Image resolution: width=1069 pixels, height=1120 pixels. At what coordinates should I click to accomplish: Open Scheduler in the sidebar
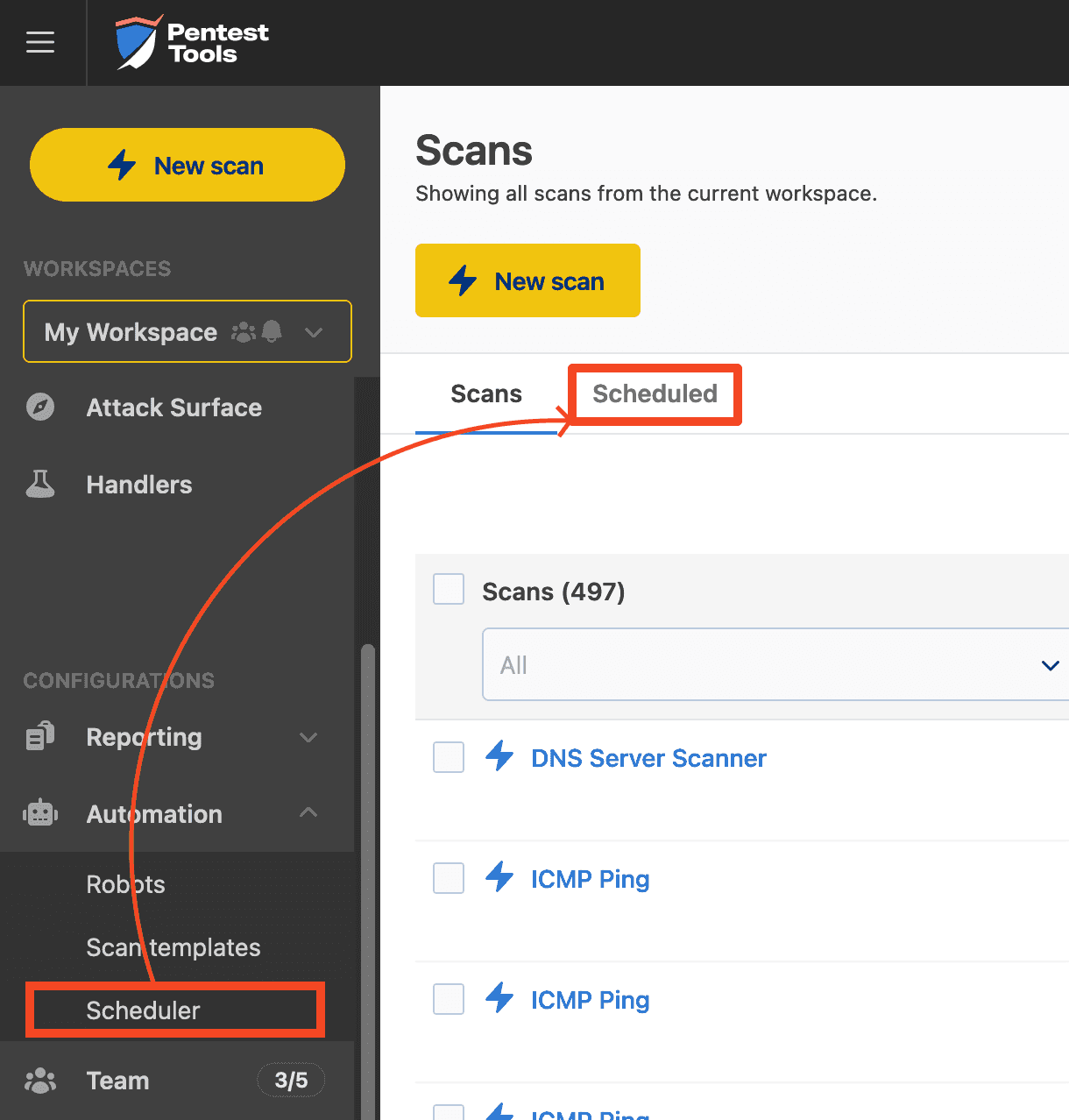[x=144, y=1010]
